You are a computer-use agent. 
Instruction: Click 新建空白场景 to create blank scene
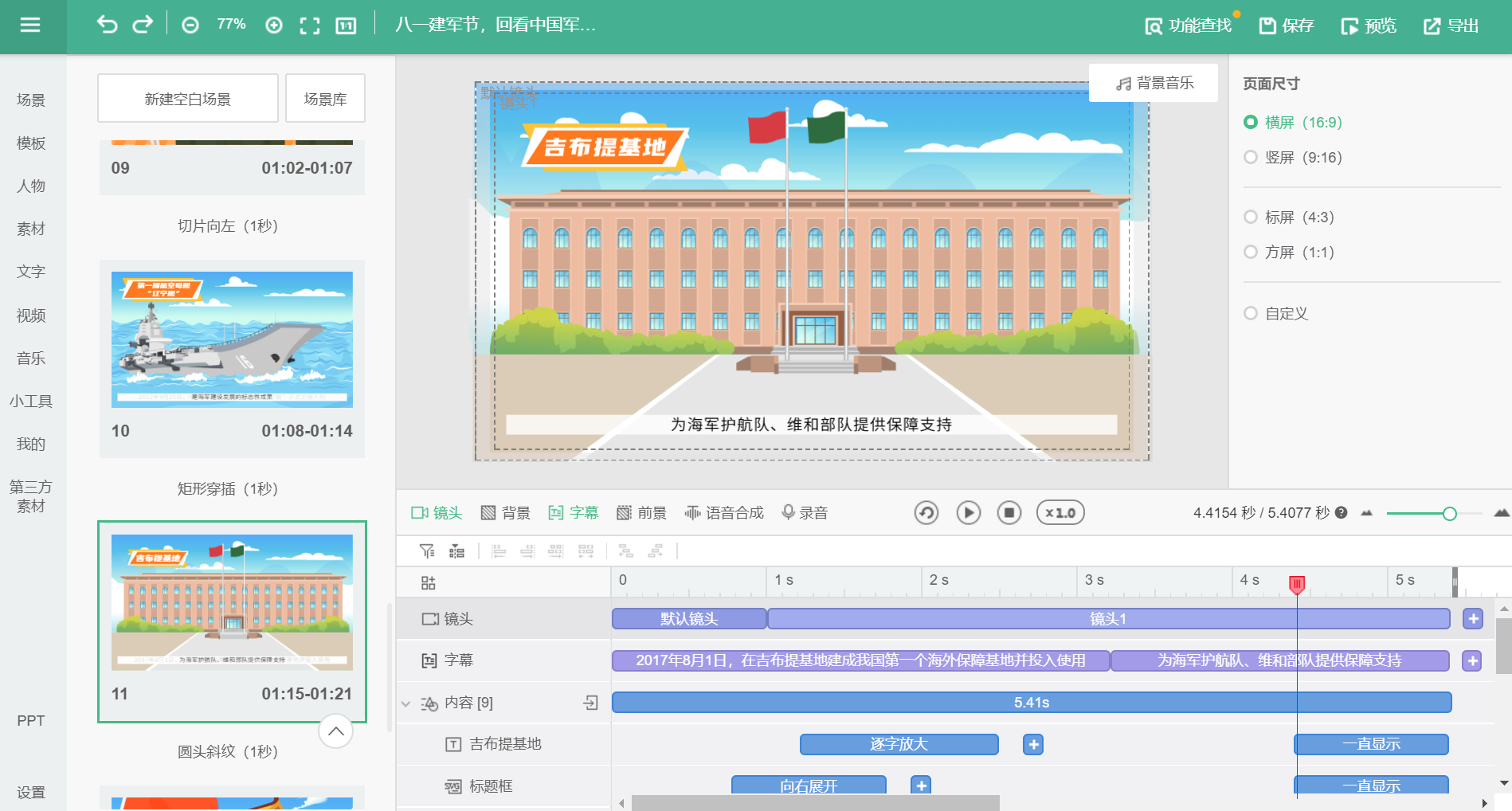tap(186, 97)
